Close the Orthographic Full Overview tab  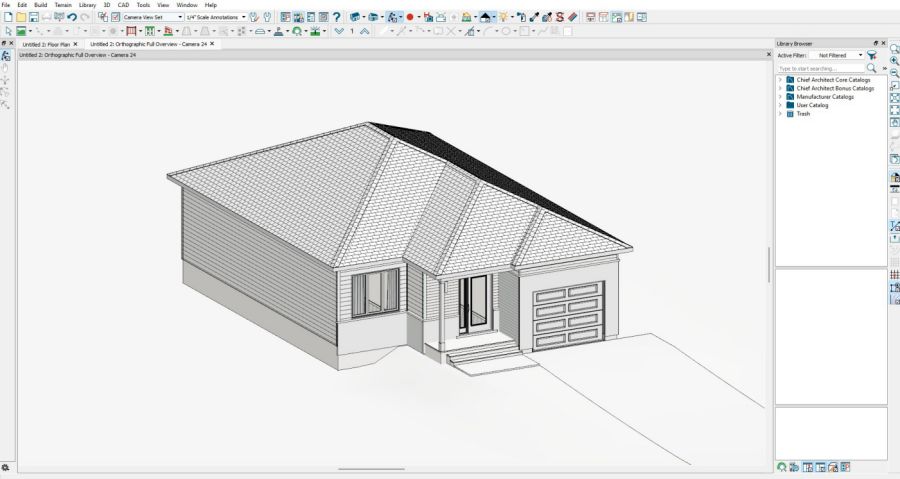click(212, 44)
